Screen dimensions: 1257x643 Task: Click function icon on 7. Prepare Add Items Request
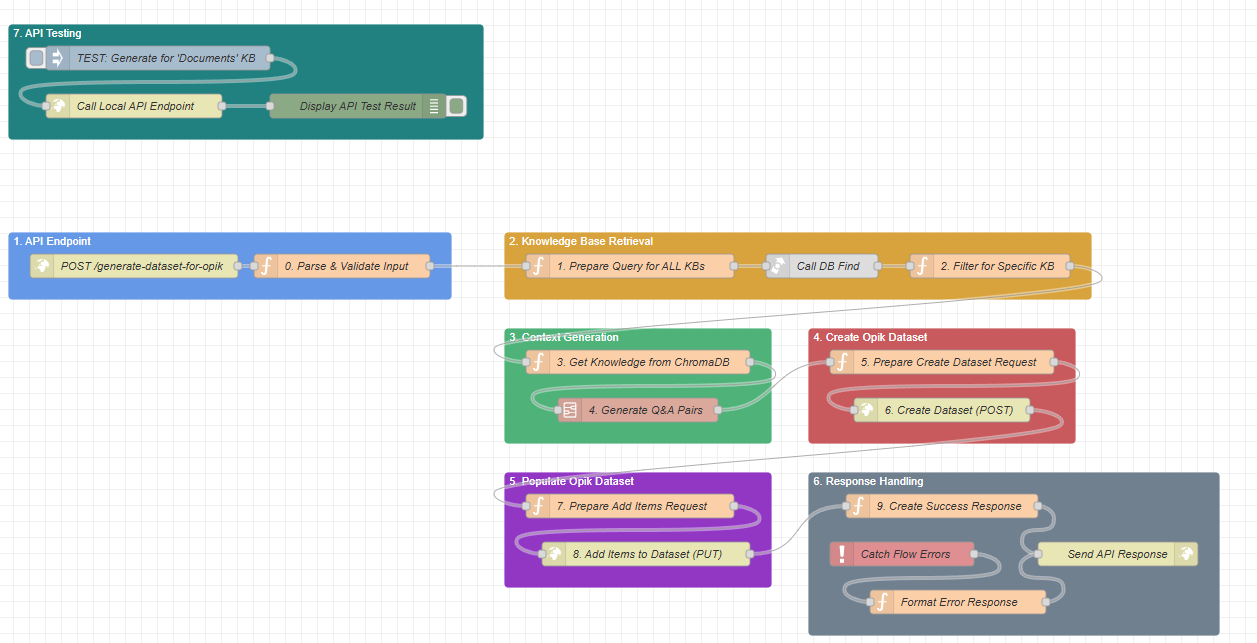538,506
